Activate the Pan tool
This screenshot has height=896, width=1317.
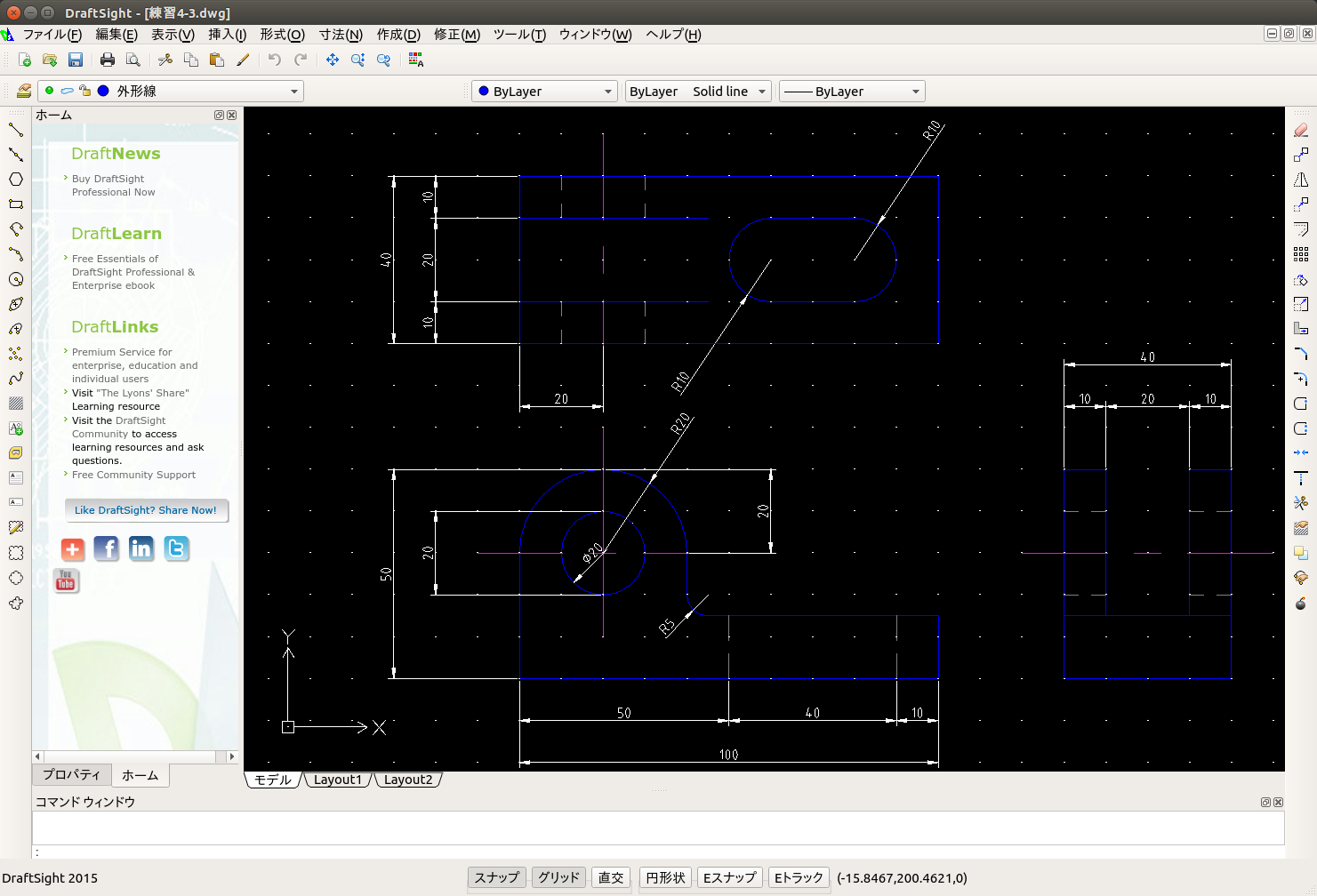333,60
